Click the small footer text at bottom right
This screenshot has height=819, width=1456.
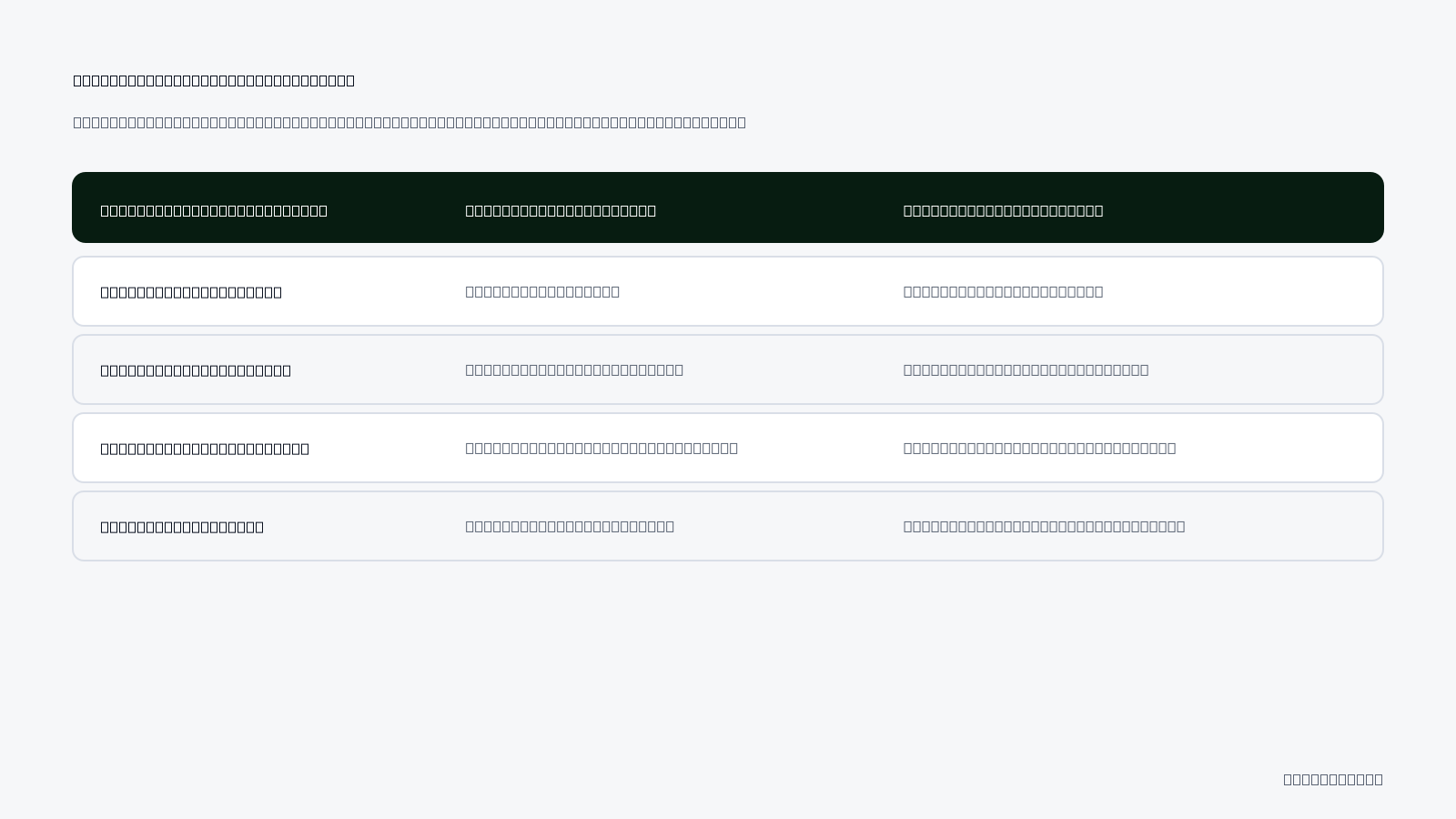[x=1333, y=779]
